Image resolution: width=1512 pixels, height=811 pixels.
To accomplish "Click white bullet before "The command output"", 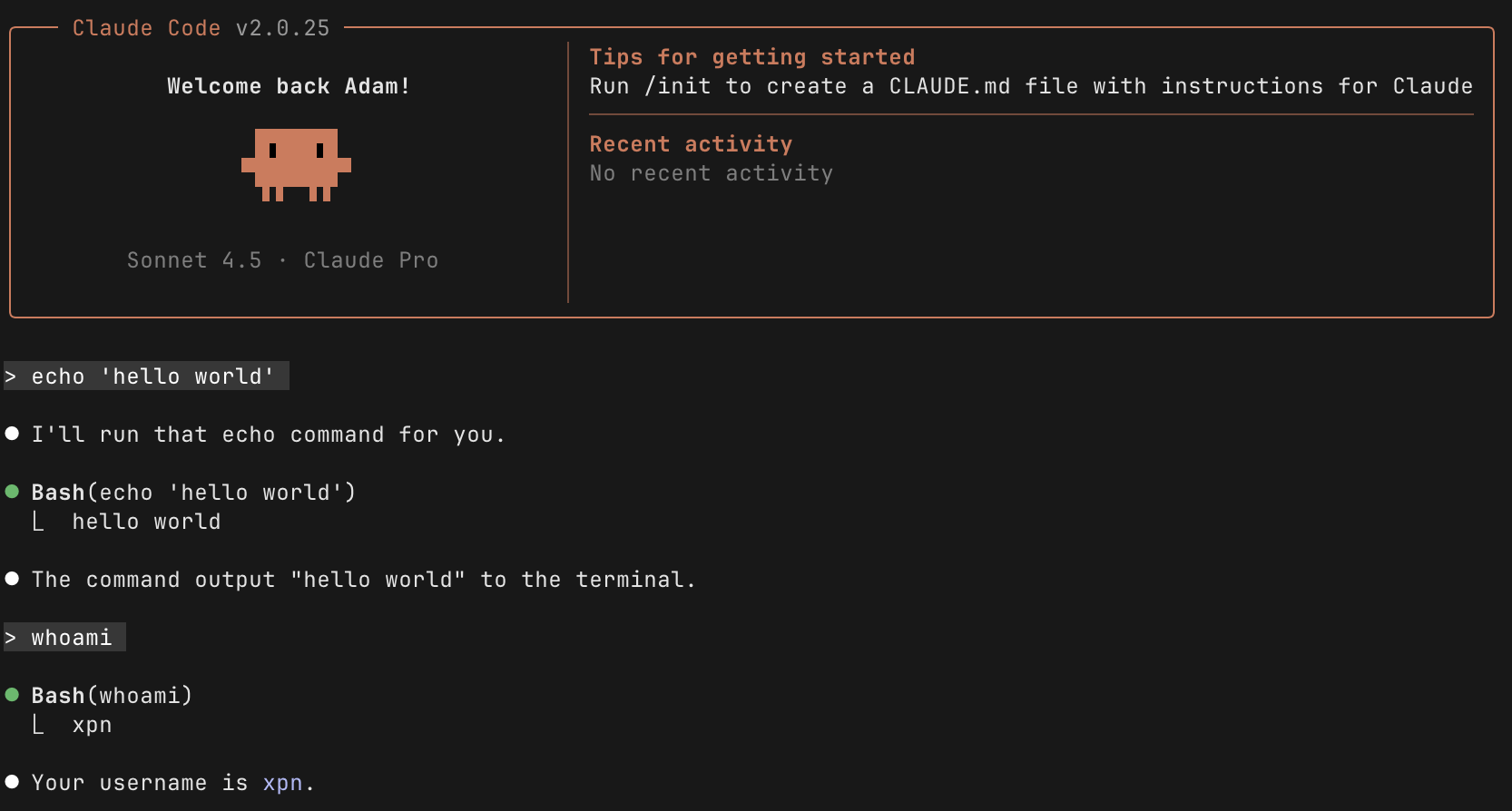I will [13, 579].
